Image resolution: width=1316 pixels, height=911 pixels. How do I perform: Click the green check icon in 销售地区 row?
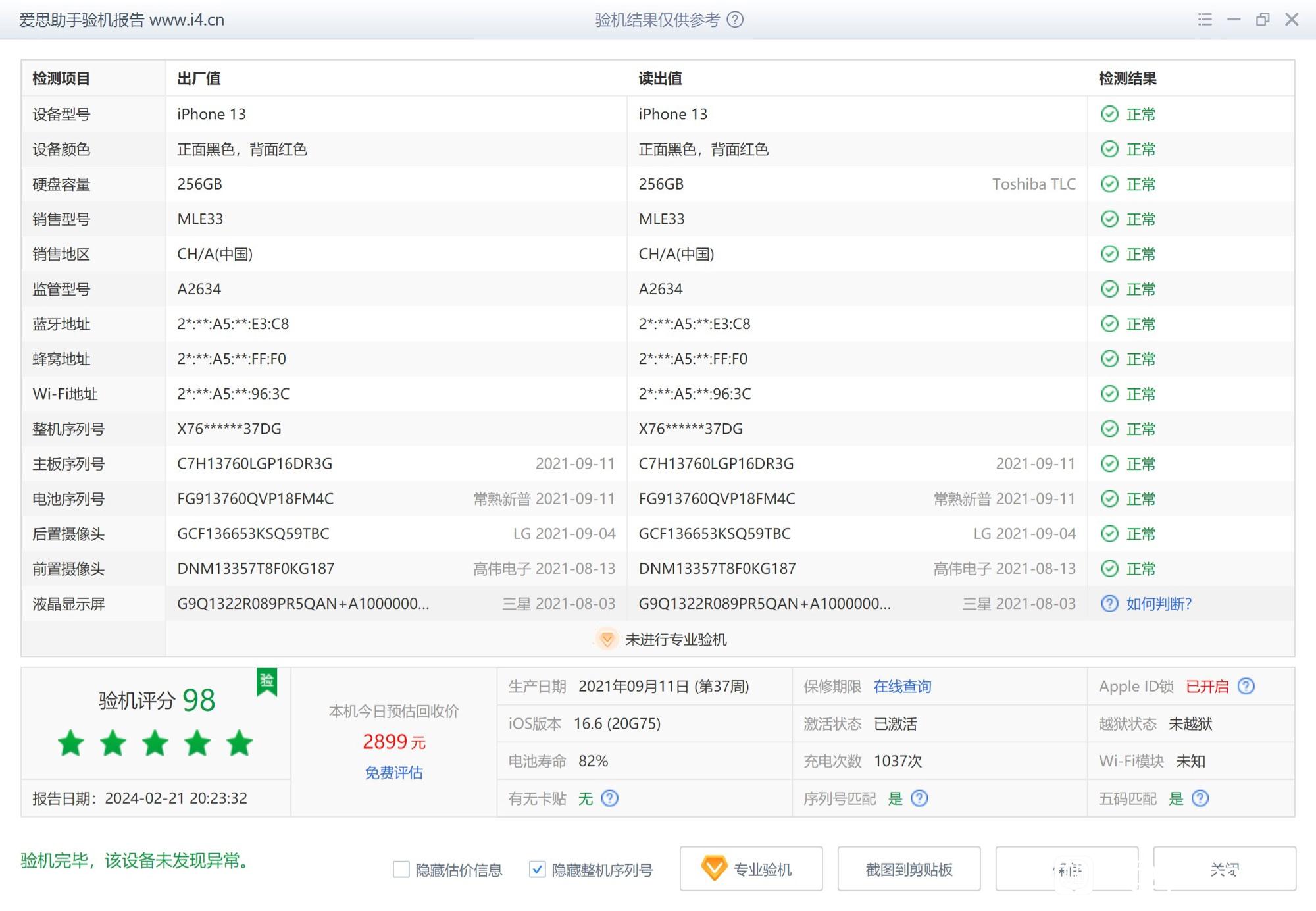pyautogui.click(x=1109, y=253)
